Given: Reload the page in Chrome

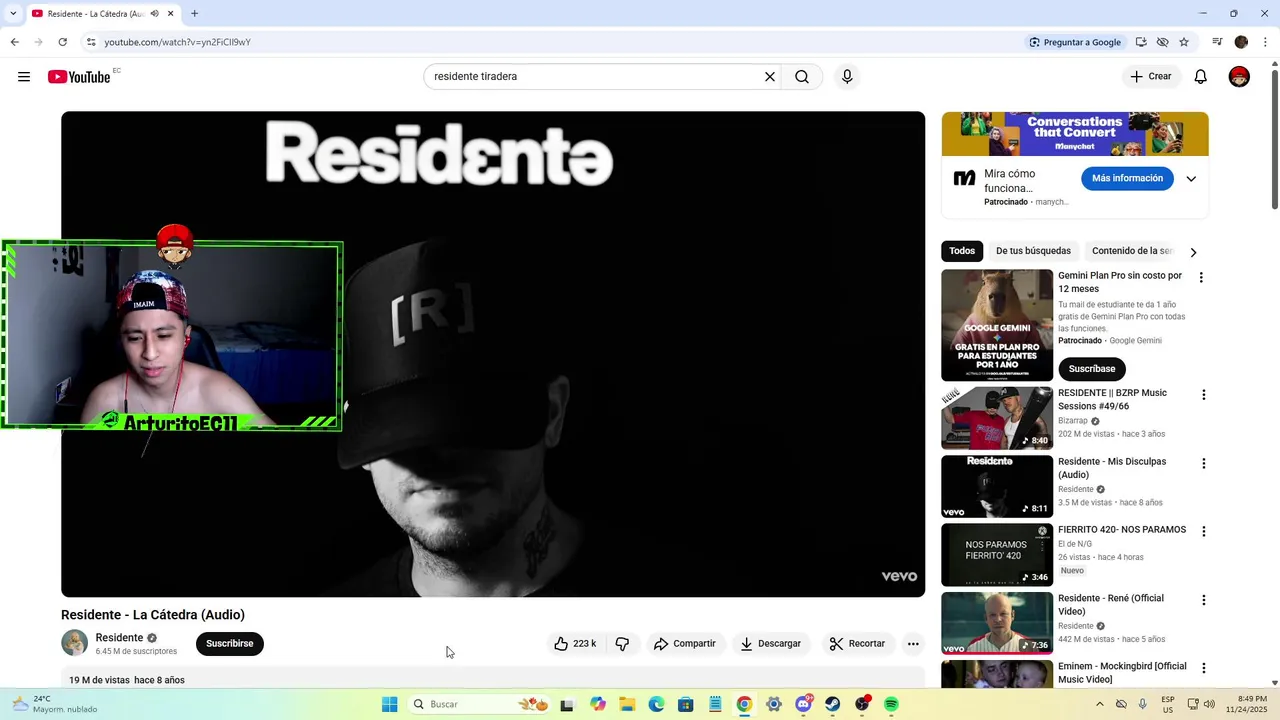Looking at the screenshot, I should point(62,42).
